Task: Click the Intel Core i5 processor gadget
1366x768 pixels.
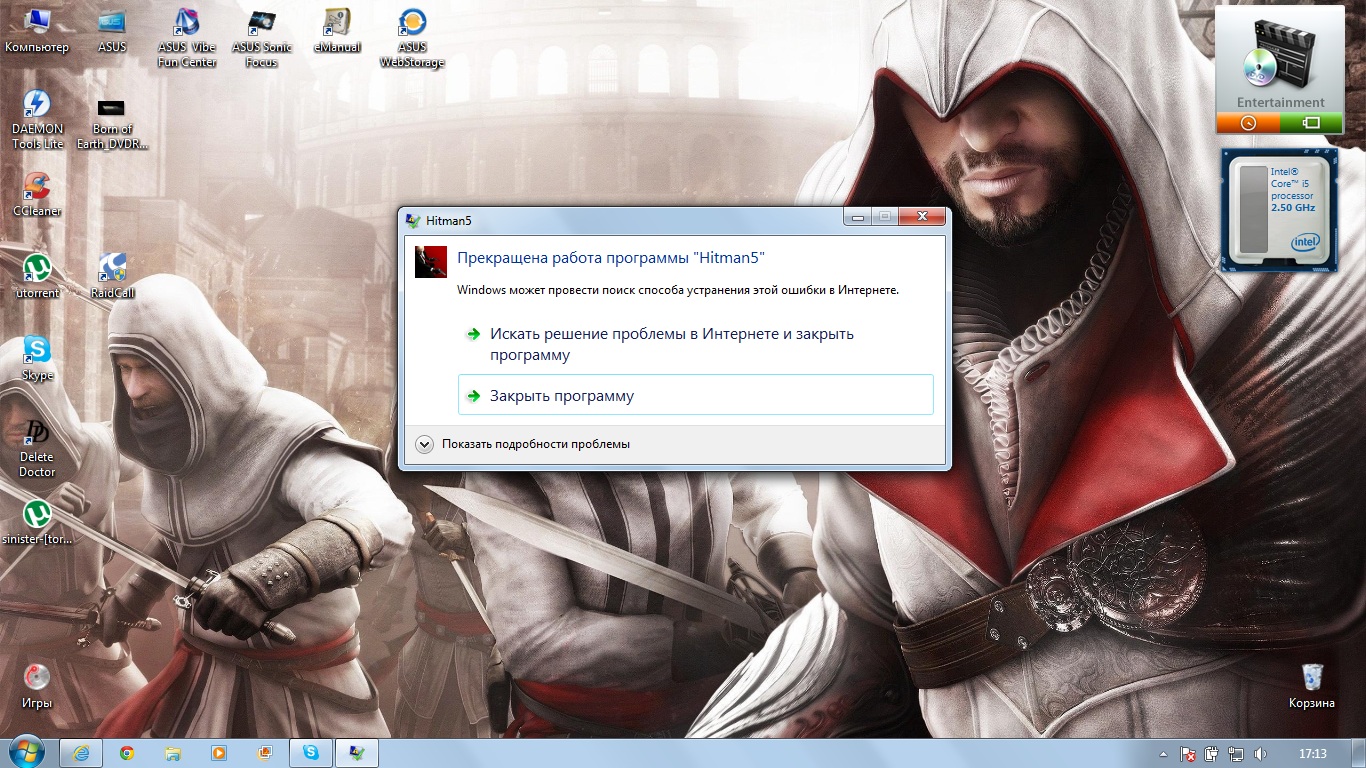Action: tap(1280, 211)
